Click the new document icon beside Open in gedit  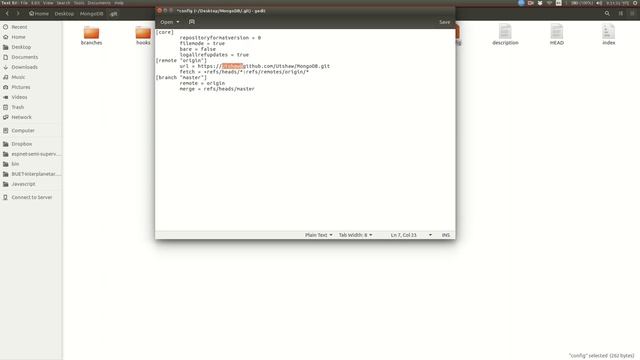192,22
